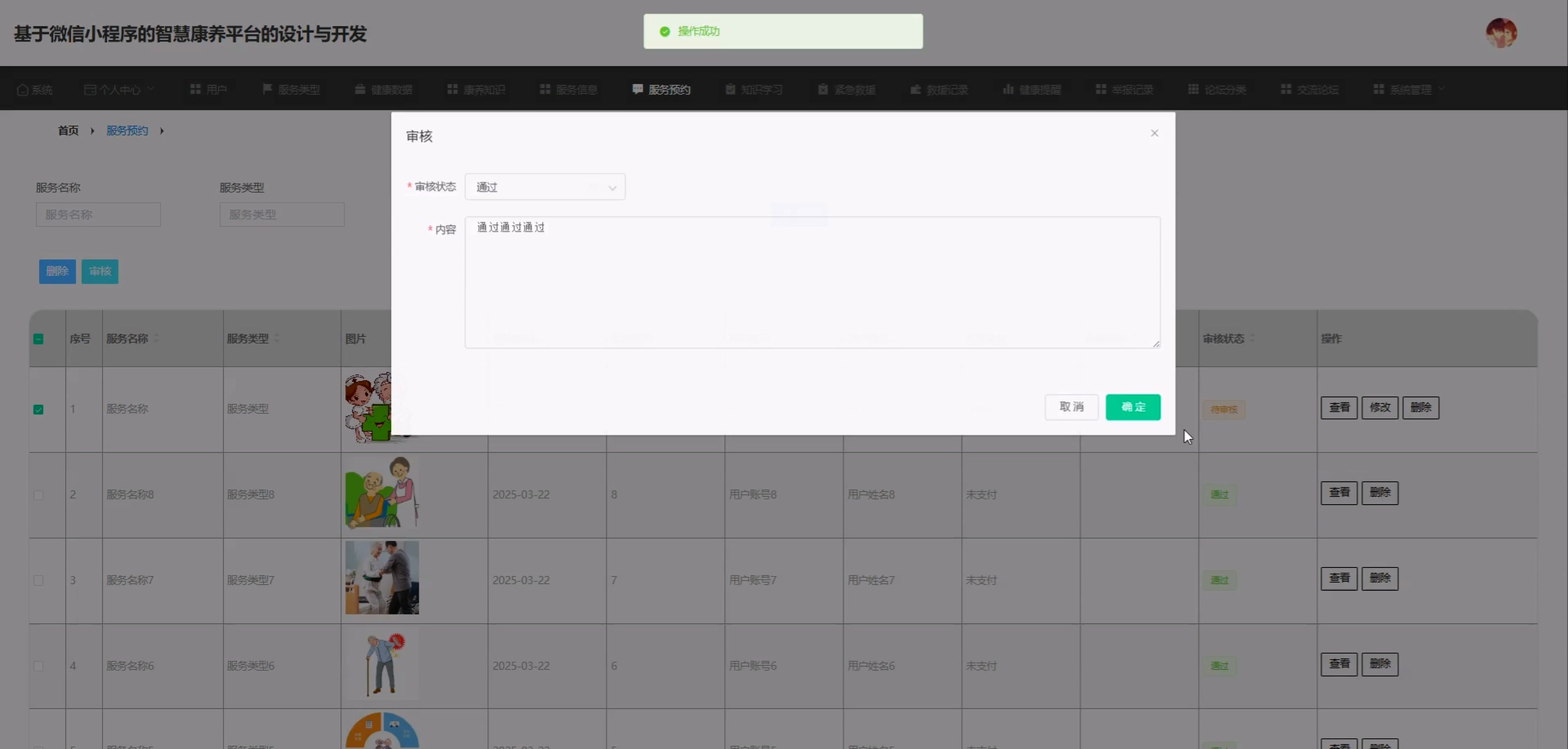Click 救援记录 icon in navbar
Viewport: 1568px width, 749px height.
coord(915,90)
